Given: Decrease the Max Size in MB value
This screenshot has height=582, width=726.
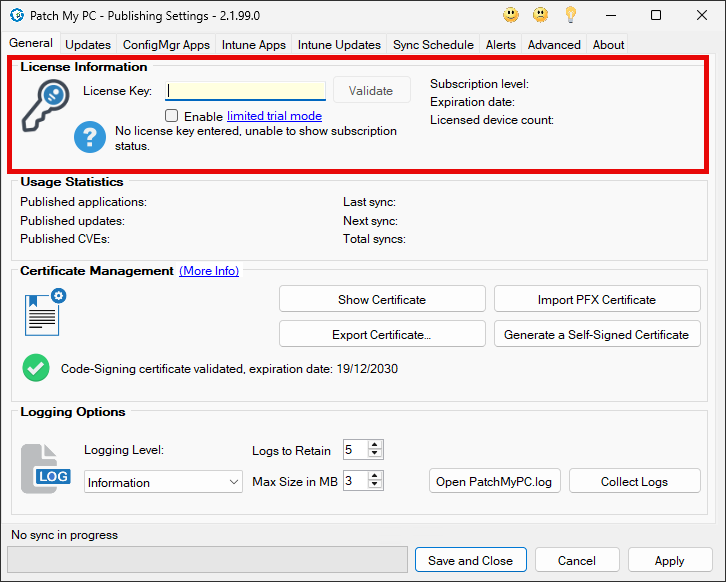Looking at the screenshot, I should pyautogui.click(x=375, y=486).
